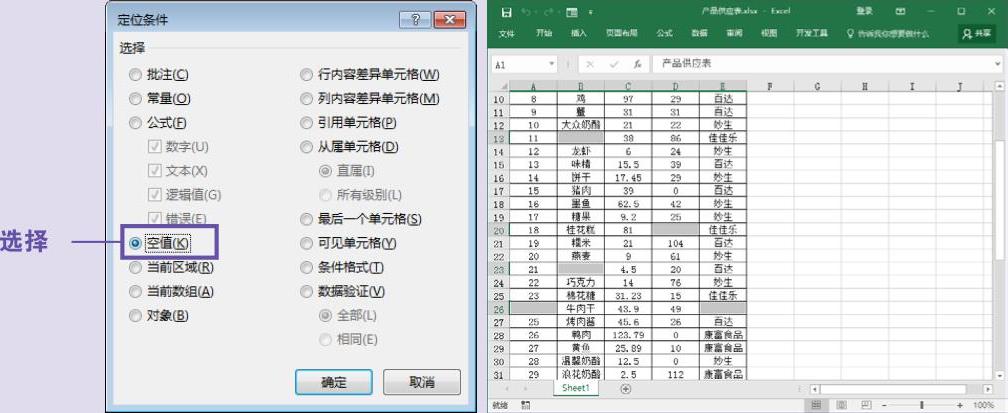
Task: Redo the action in Excel toolbar
Action: [x=549, y=12]
